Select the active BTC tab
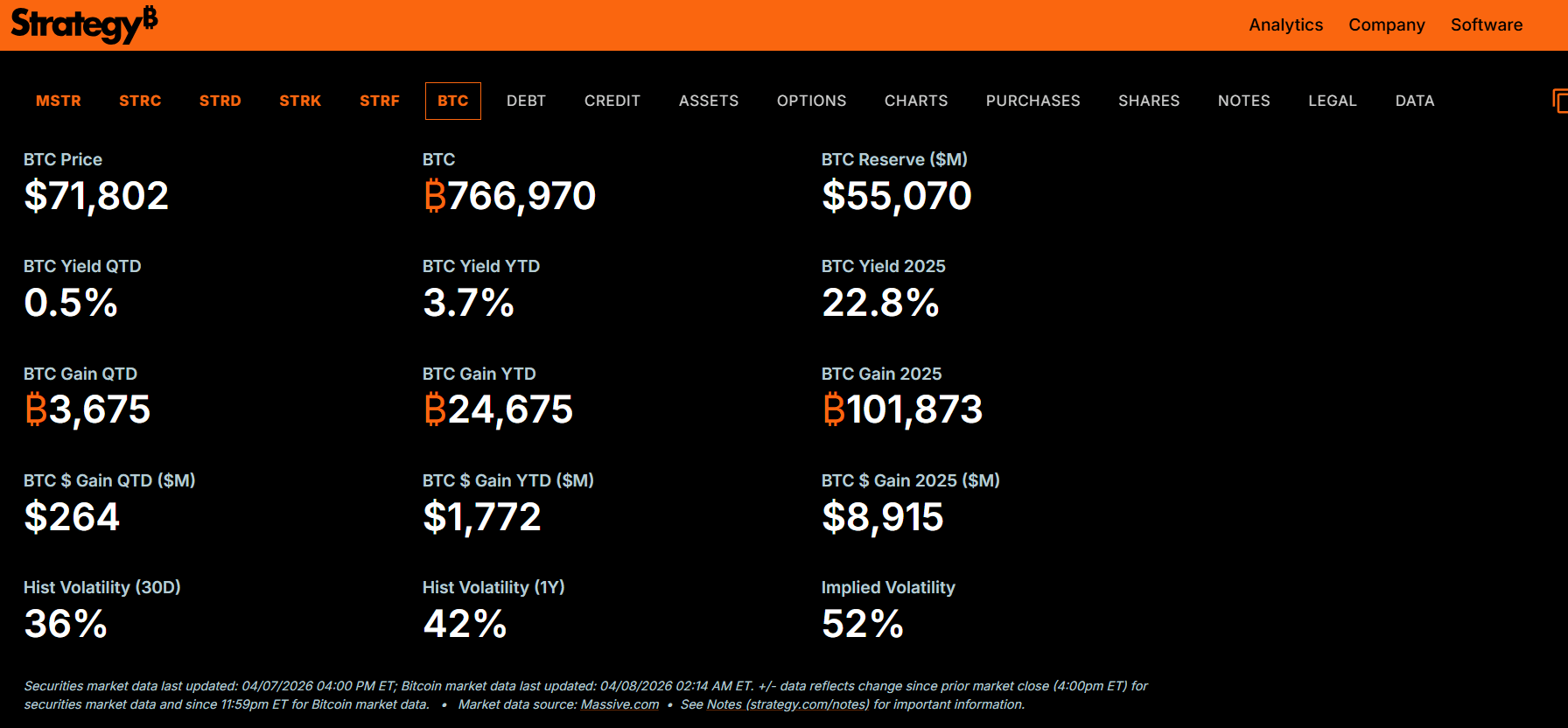This screenshot has width=1568, height=728. pos(452,101)
